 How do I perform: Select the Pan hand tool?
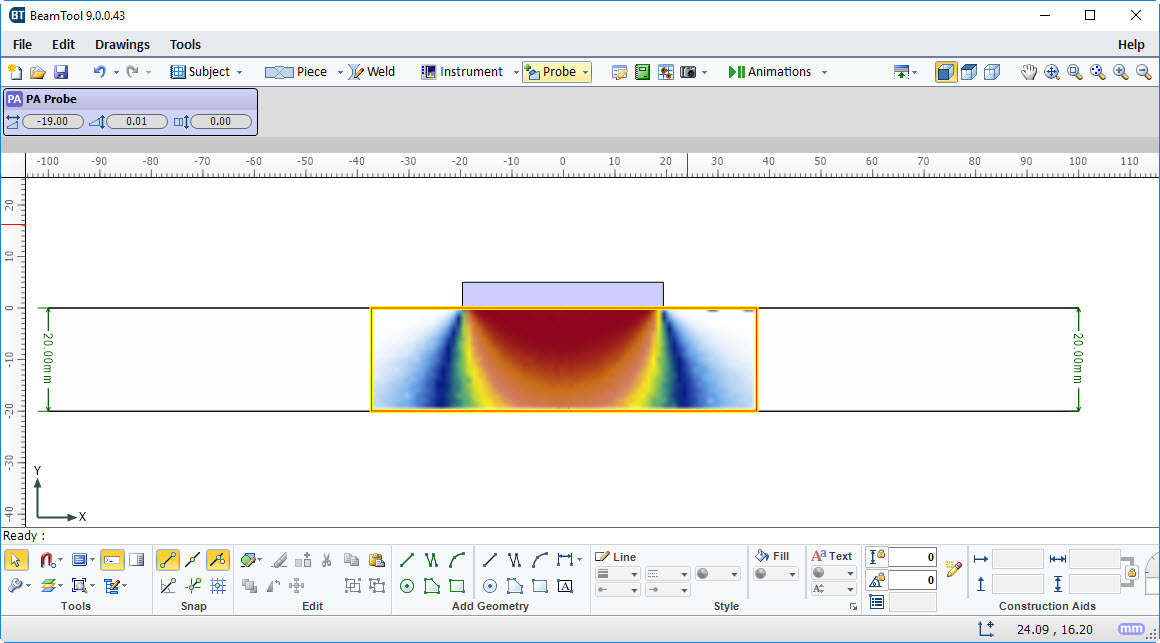pos(1028,72)
